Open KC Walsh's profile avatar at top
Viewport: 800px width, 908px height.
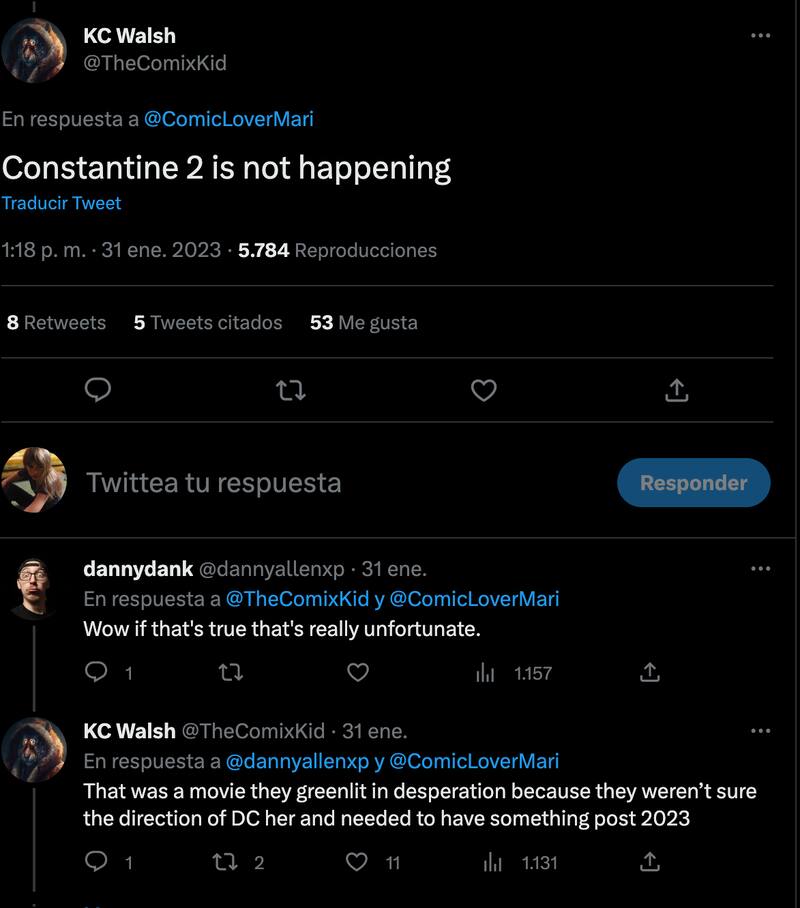[x=34, y=50]
